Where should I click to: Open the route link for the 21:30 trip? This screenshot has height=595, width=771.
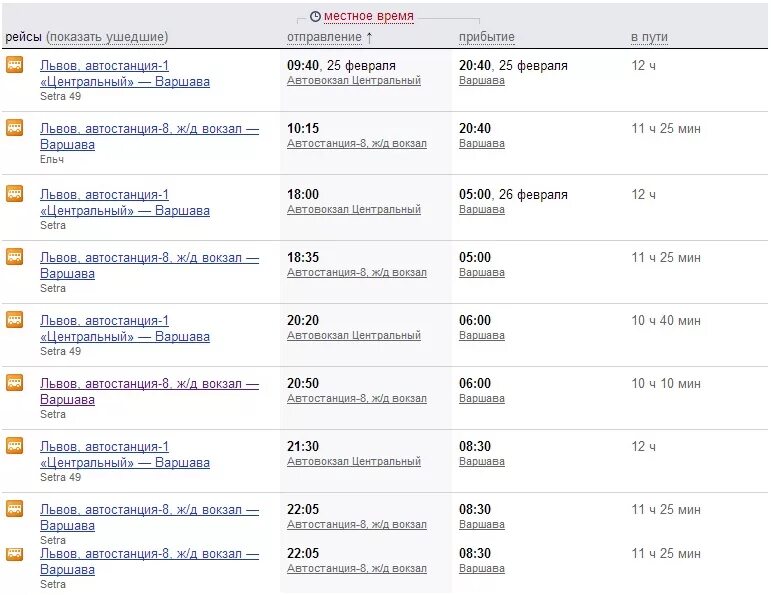[124, 455]
